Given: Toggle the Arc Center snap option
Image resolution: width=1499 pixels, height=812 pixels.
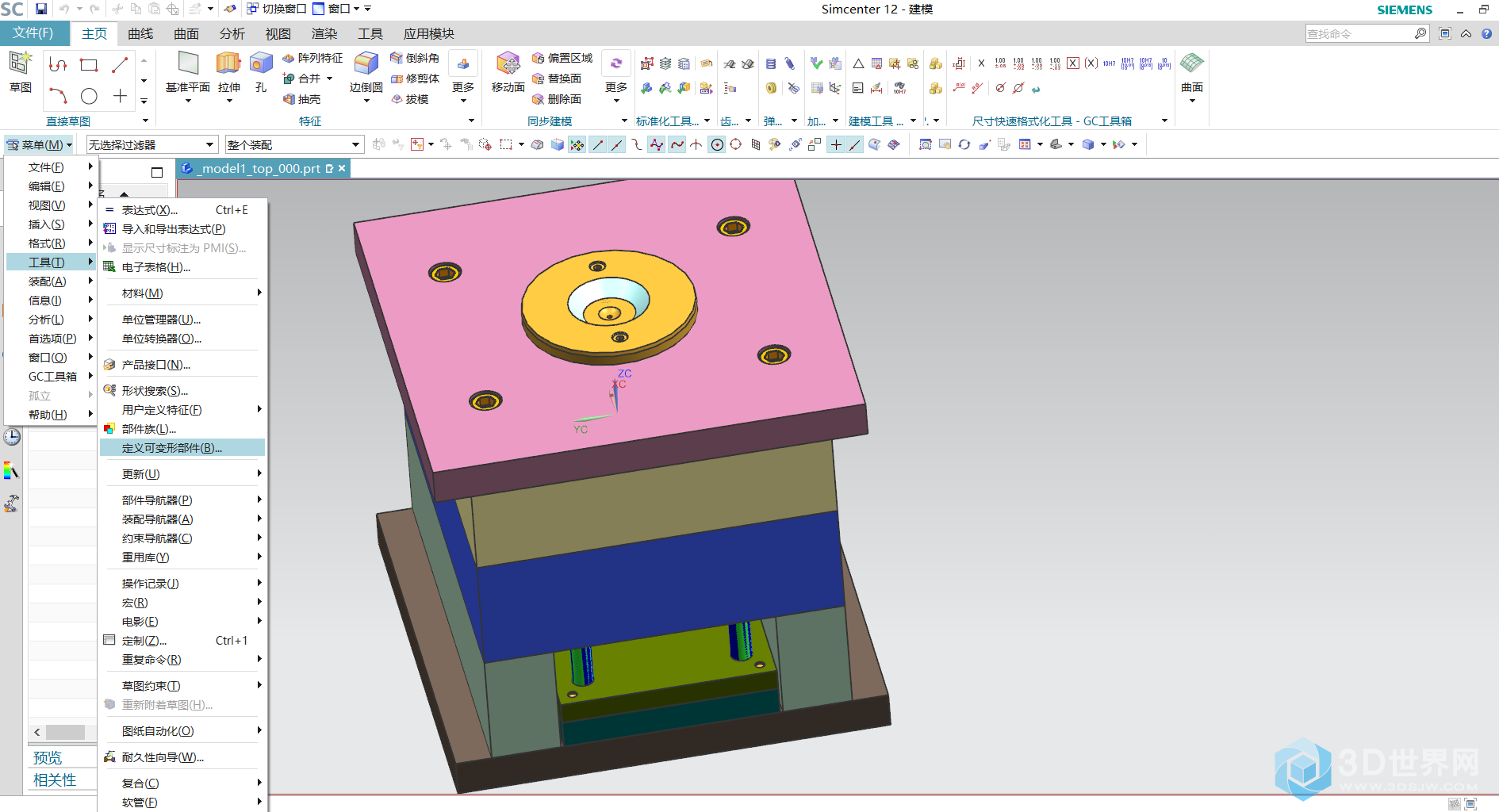Looking at the screenshot, I should (x=717, y=144).
